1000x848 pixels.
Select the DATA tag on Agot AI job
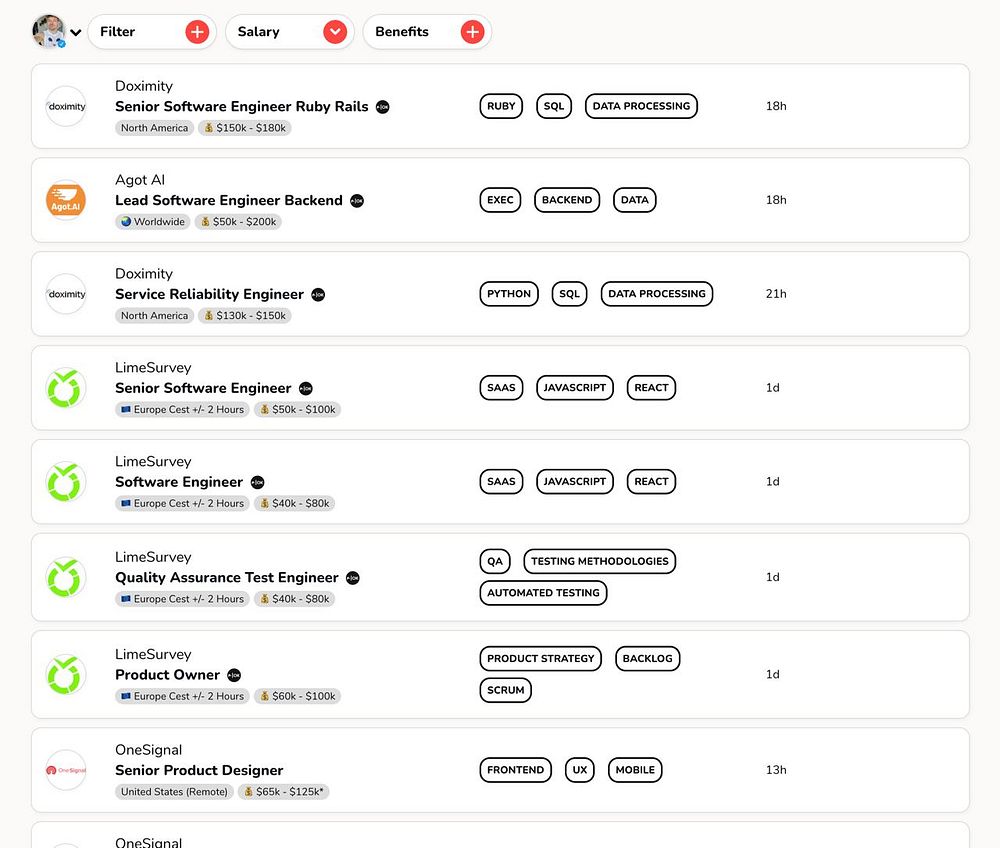tap(635, 200)
